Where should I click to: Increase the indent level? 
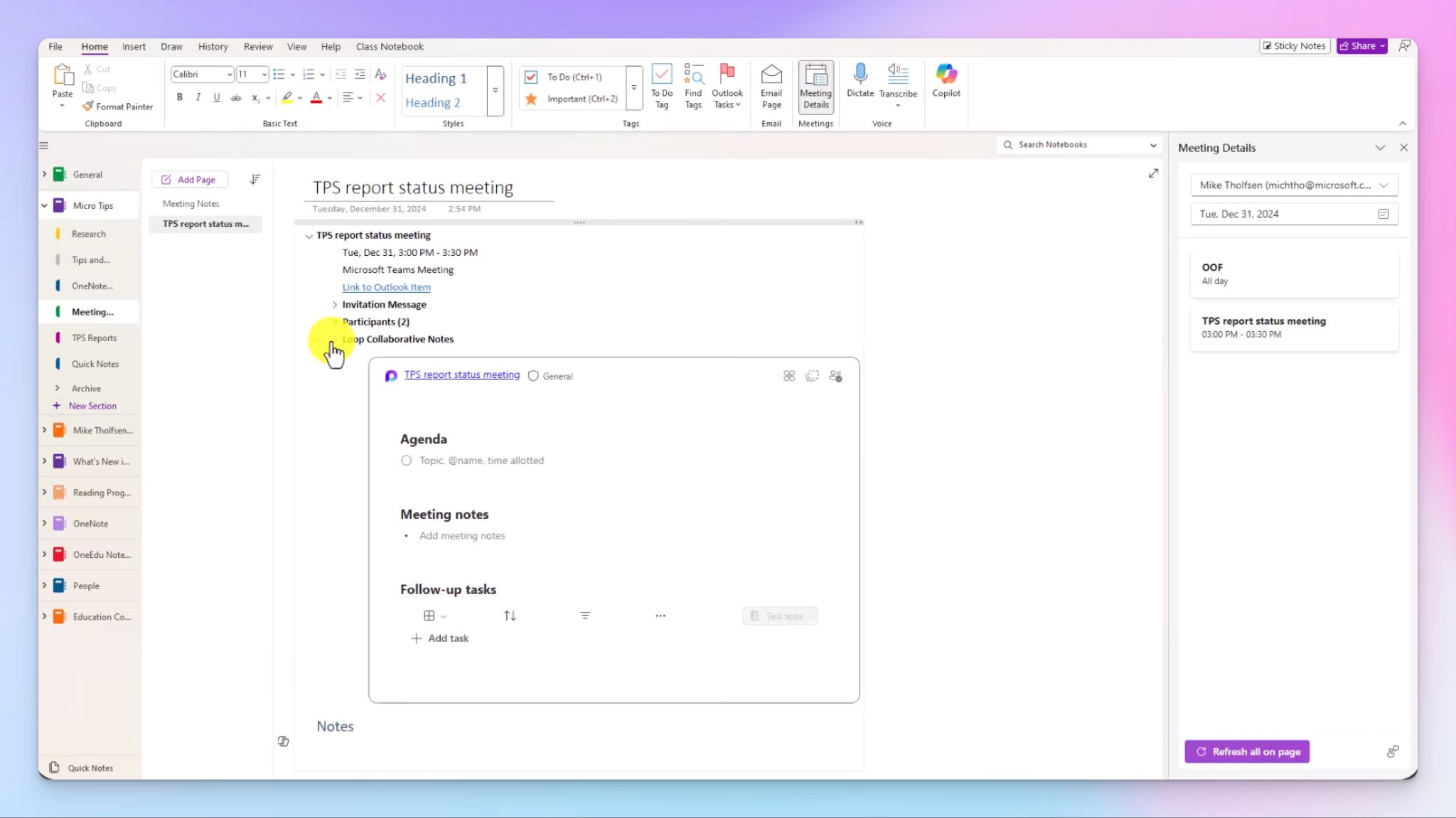[x=360, y=75]
